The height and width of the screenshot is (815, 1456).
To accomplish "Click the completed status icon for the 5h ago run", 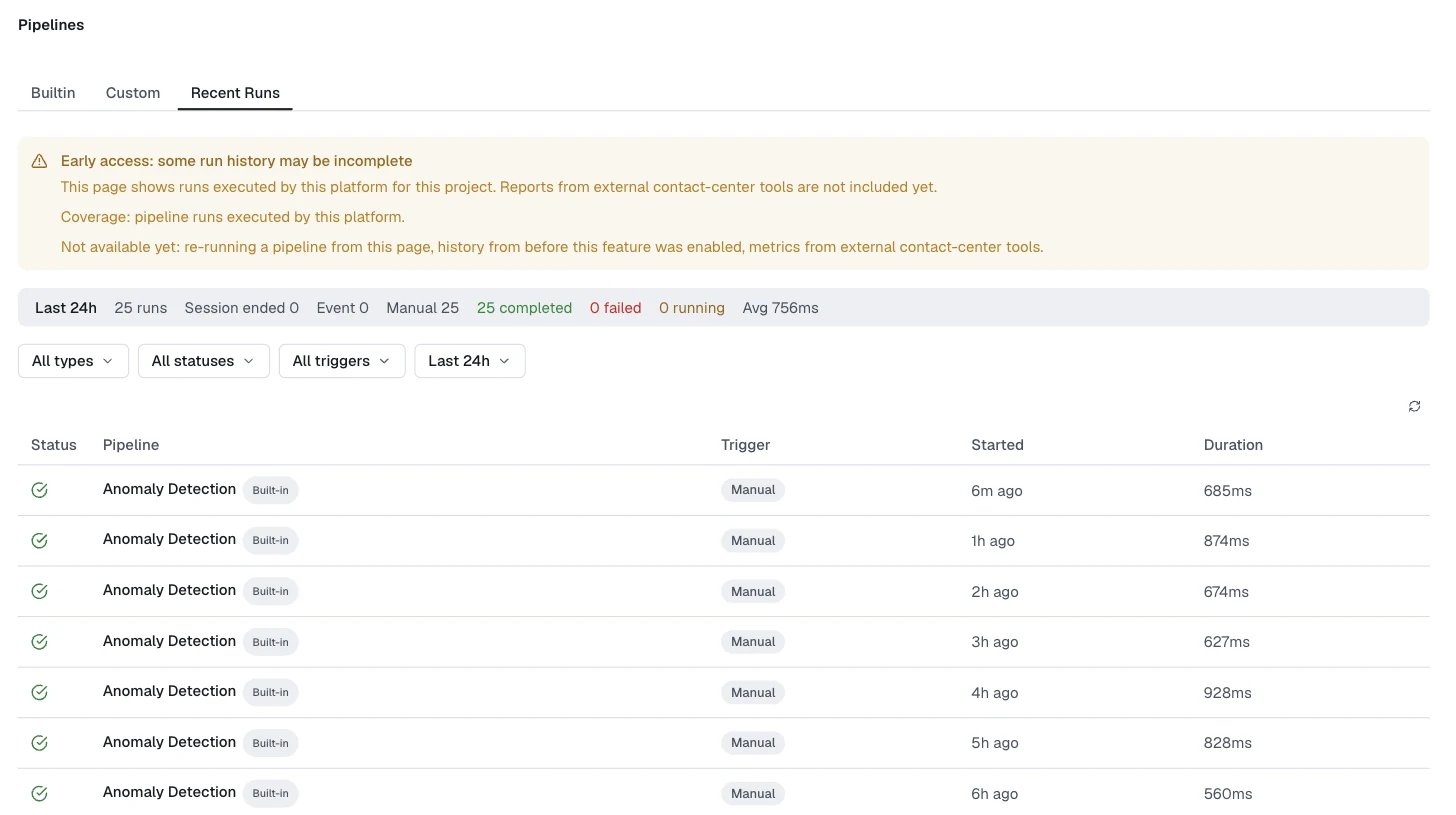I will click(x=40, y=743).
